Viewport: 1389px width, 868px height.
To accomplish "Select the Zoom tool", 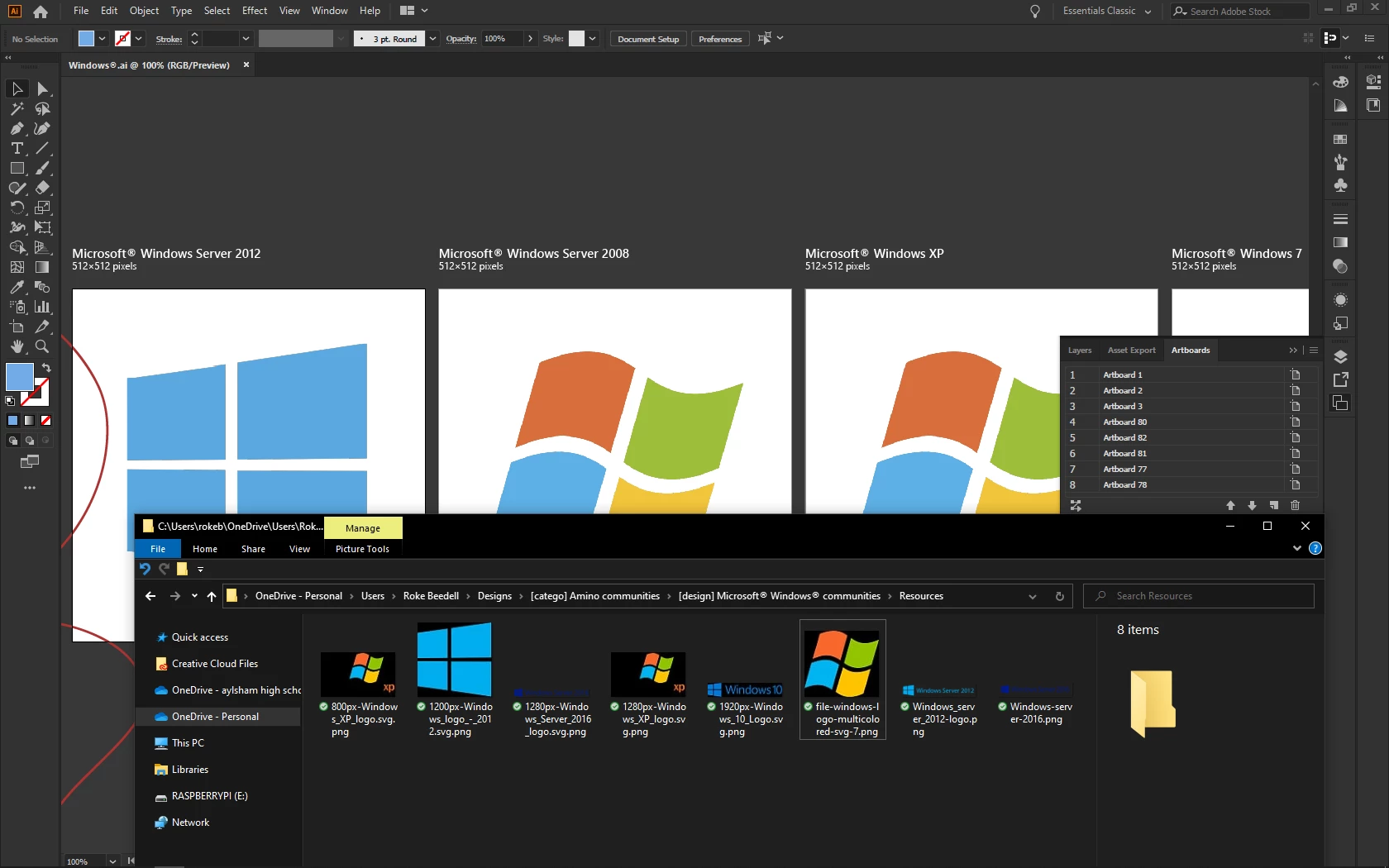I will (x=42, y=346).
